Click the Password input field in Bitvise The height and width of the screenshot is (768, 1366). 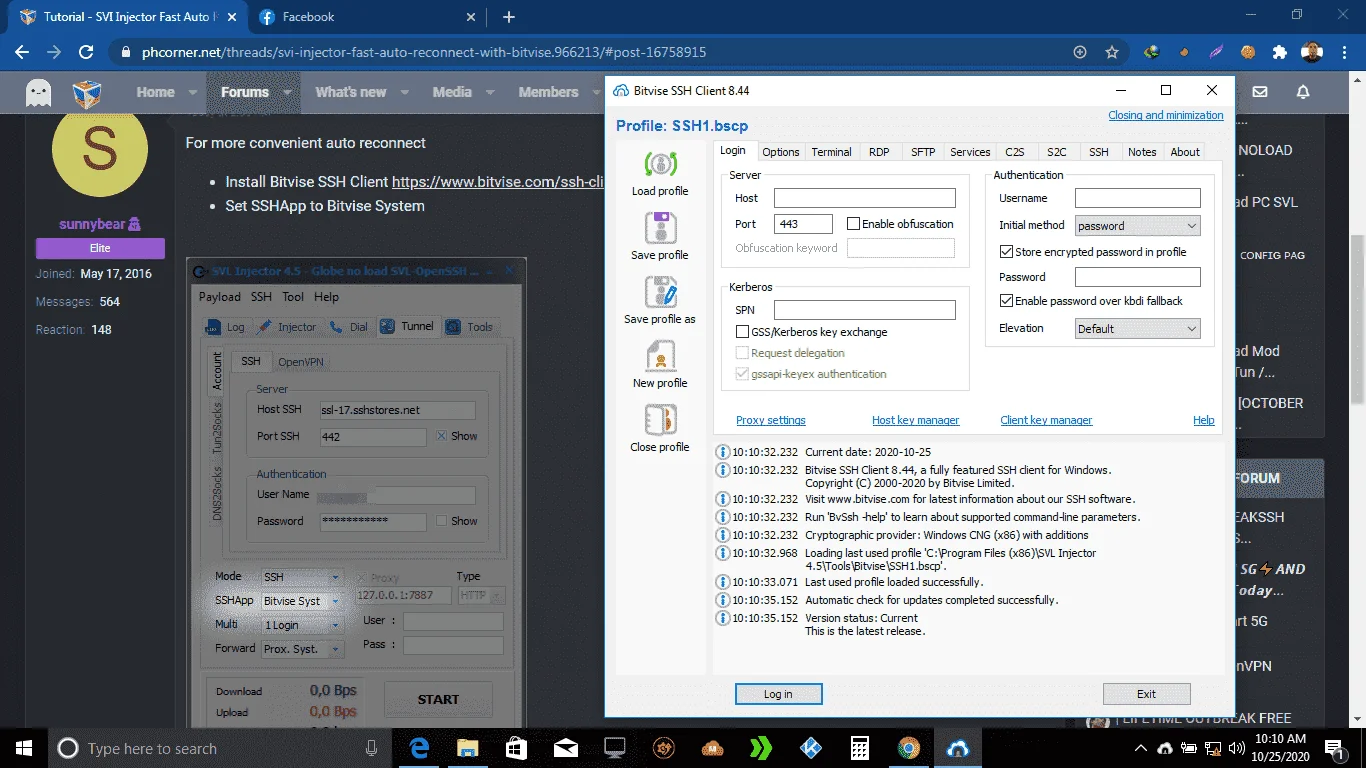point(1138,277)
